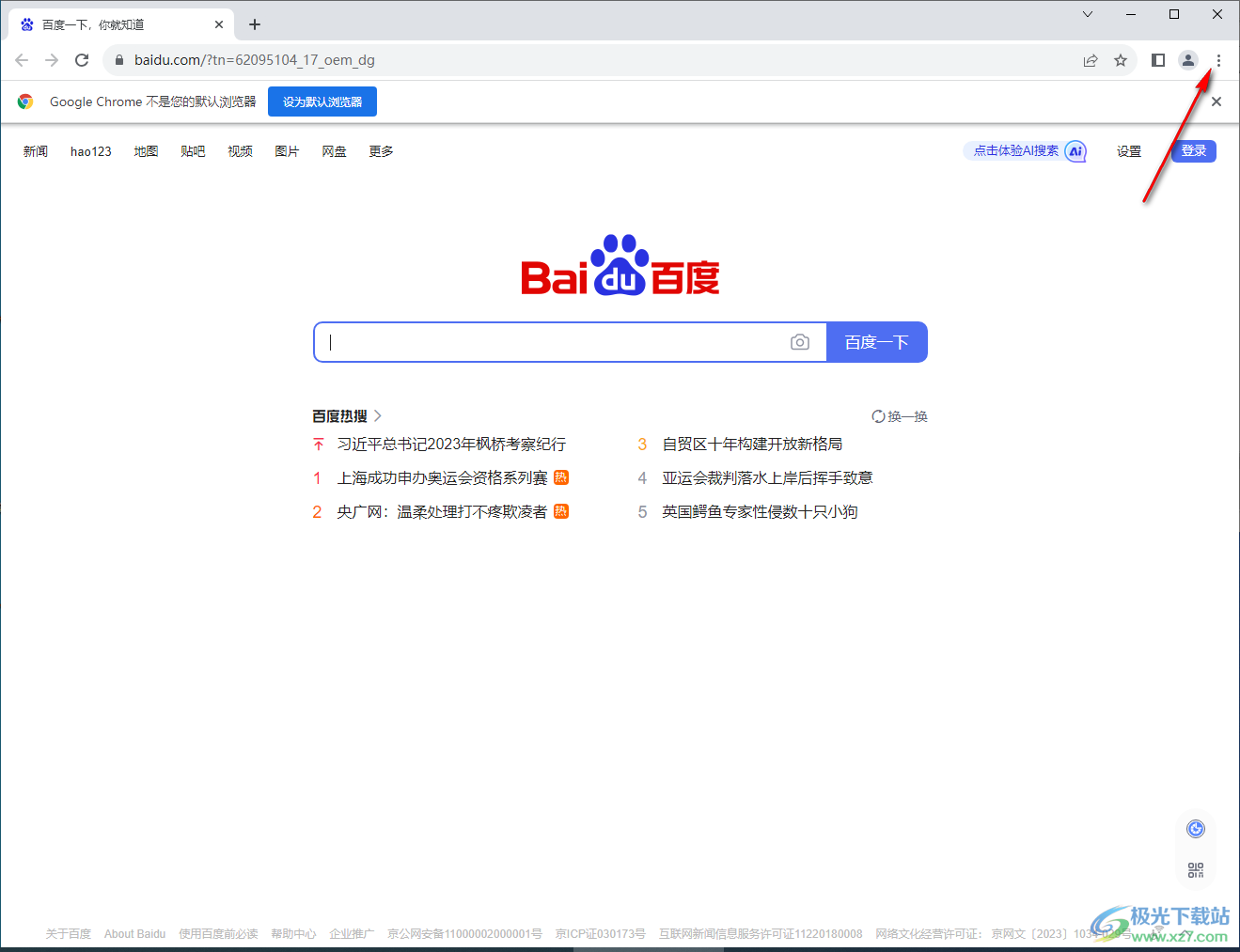Reload the page with the refresh icon
The width and height of the screenshot is (1240, 952).
82,60
